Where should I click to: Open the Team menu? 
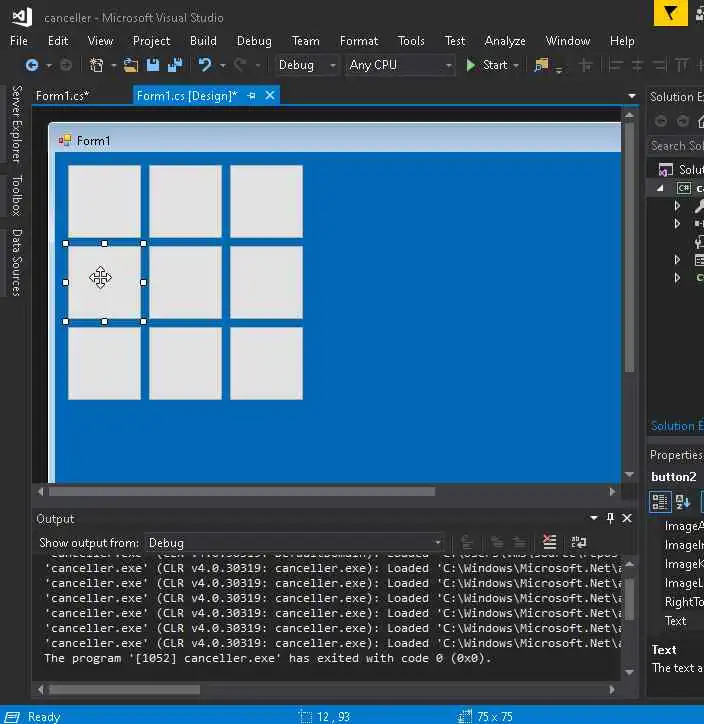(x=305, y=41)
